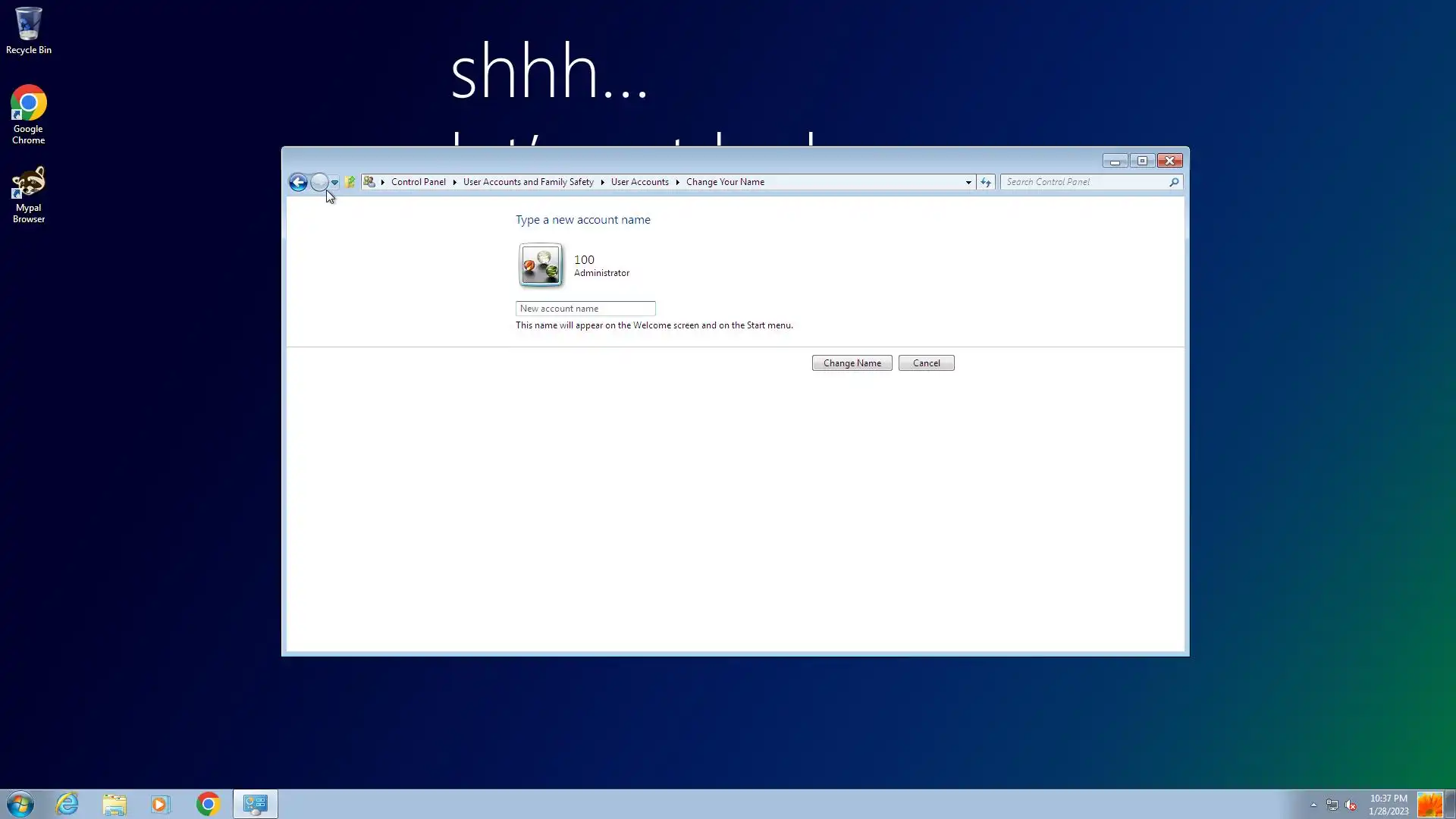The image size is (1456, 819).
Task: Click the search magnifier icon
Action: (1174, 182)
